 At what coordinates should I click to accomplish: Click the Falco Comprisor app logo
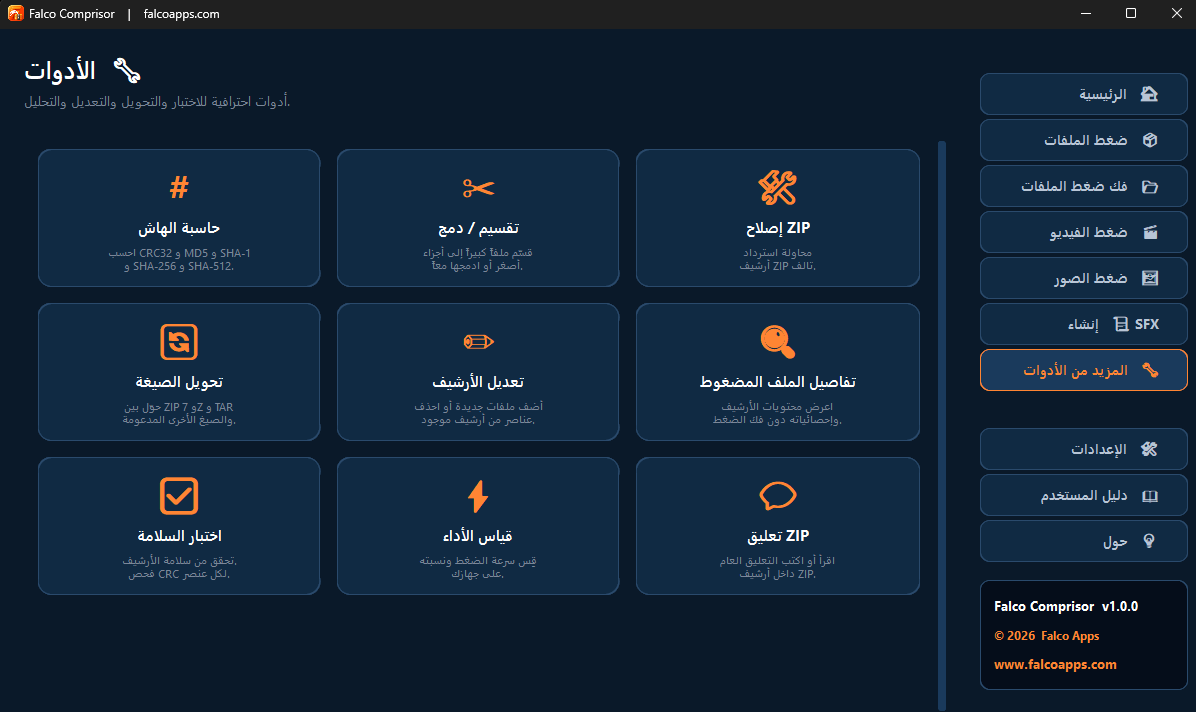15,14
